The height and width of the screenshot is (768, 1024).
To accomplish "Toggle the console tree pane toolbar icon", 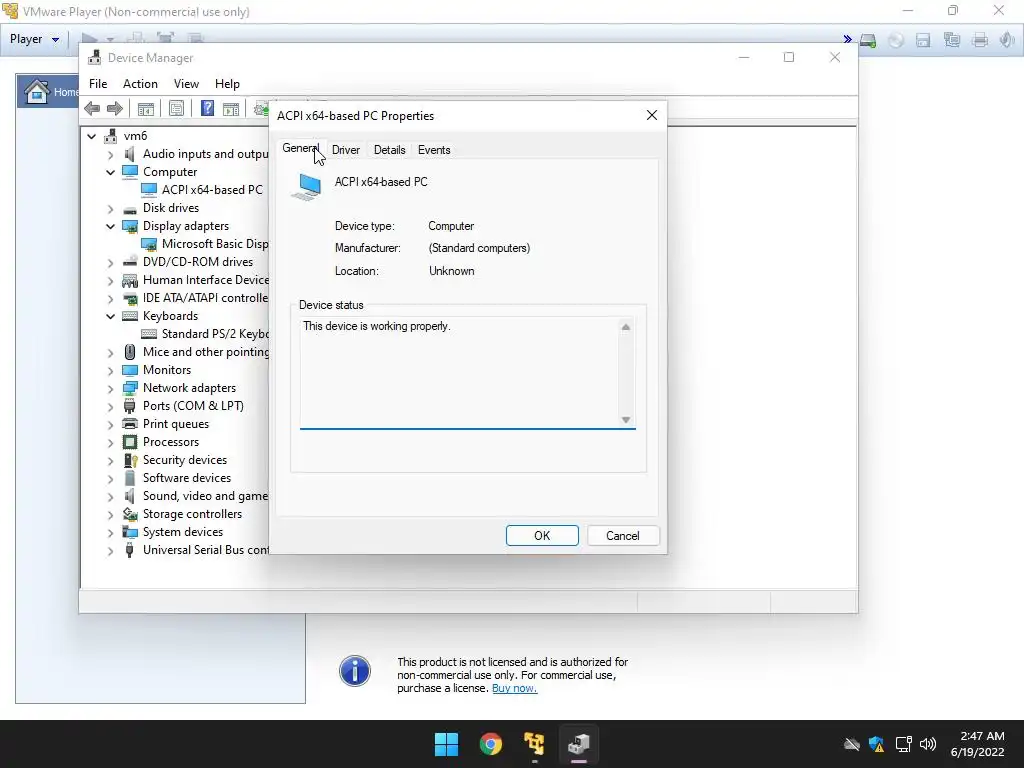I will (146, 108).
